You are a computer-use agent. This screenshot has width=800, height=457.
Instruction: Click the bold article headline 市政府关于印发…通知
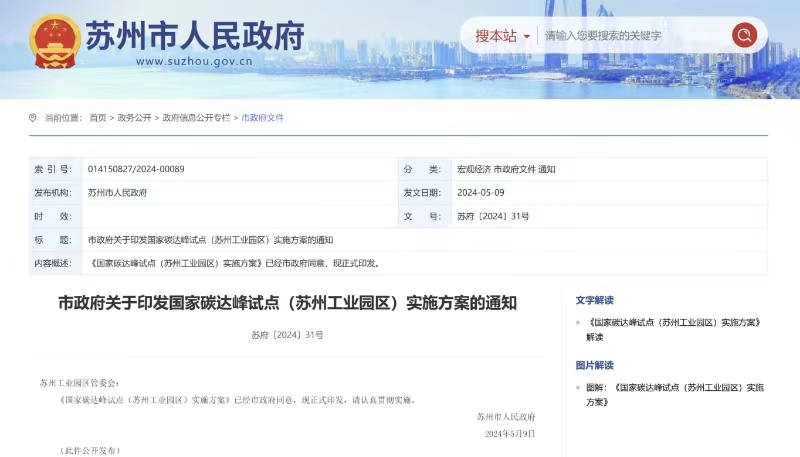click(x=287, y=302)
